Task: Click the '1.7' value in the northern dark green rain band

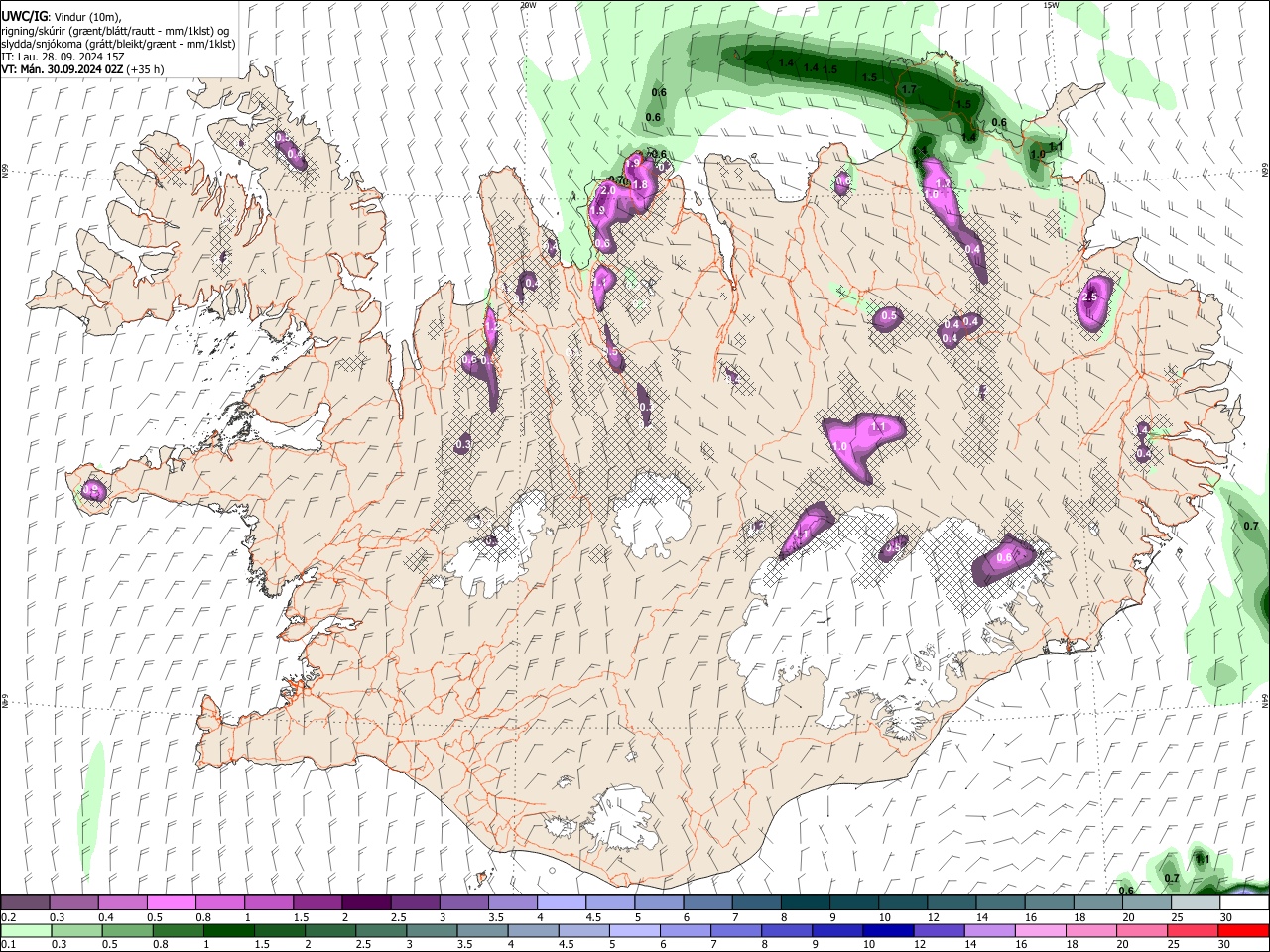Action: tap(909, 89)
